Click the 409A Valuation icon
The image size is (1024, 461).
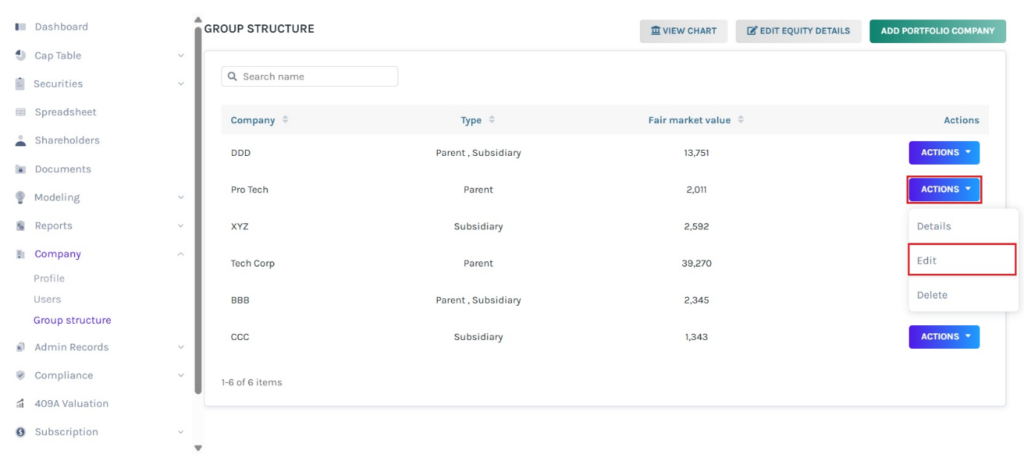(20, 404)
